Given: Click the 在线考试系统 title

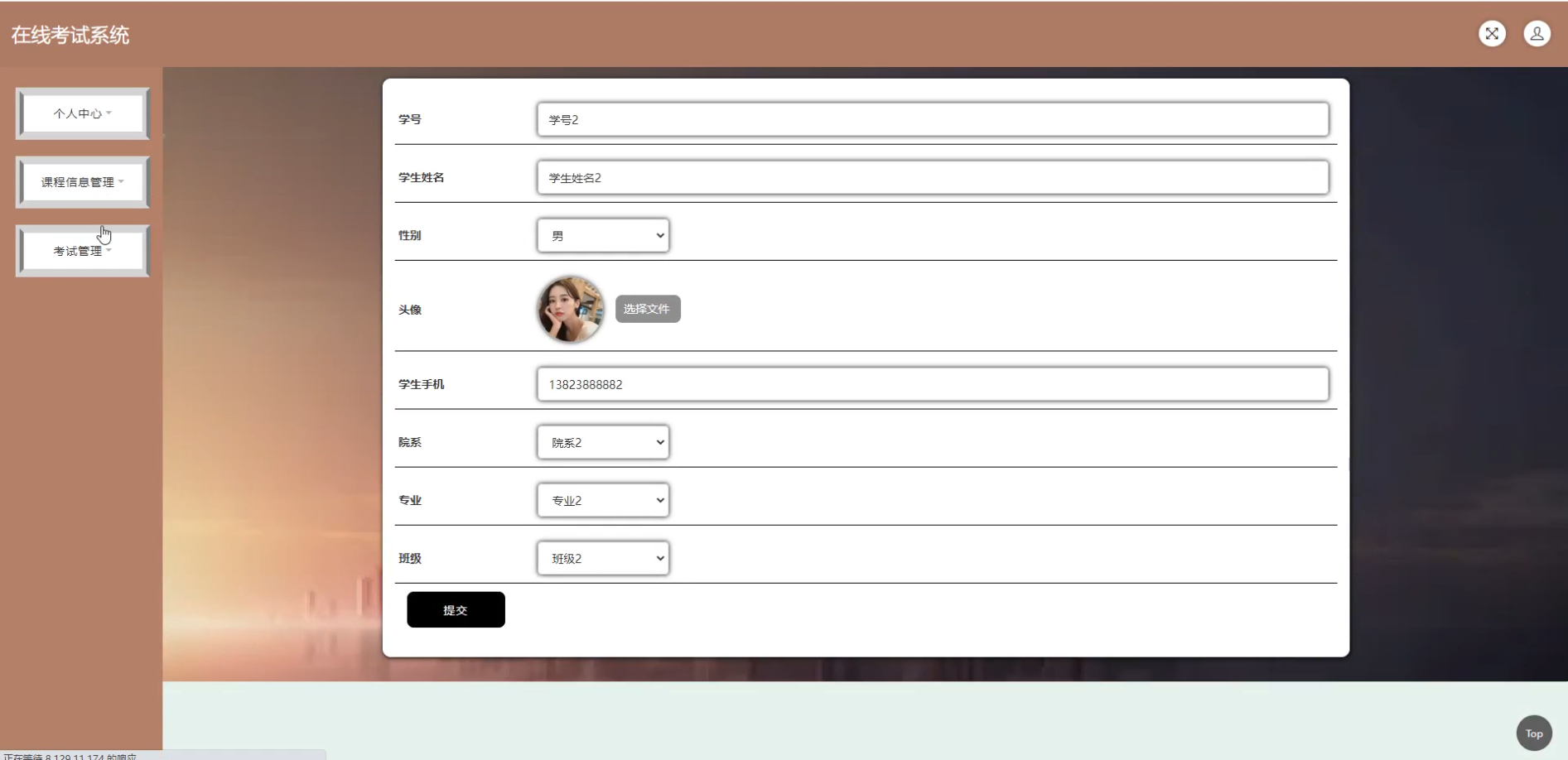Looking at the screenshot, I should tap(70, 35).
